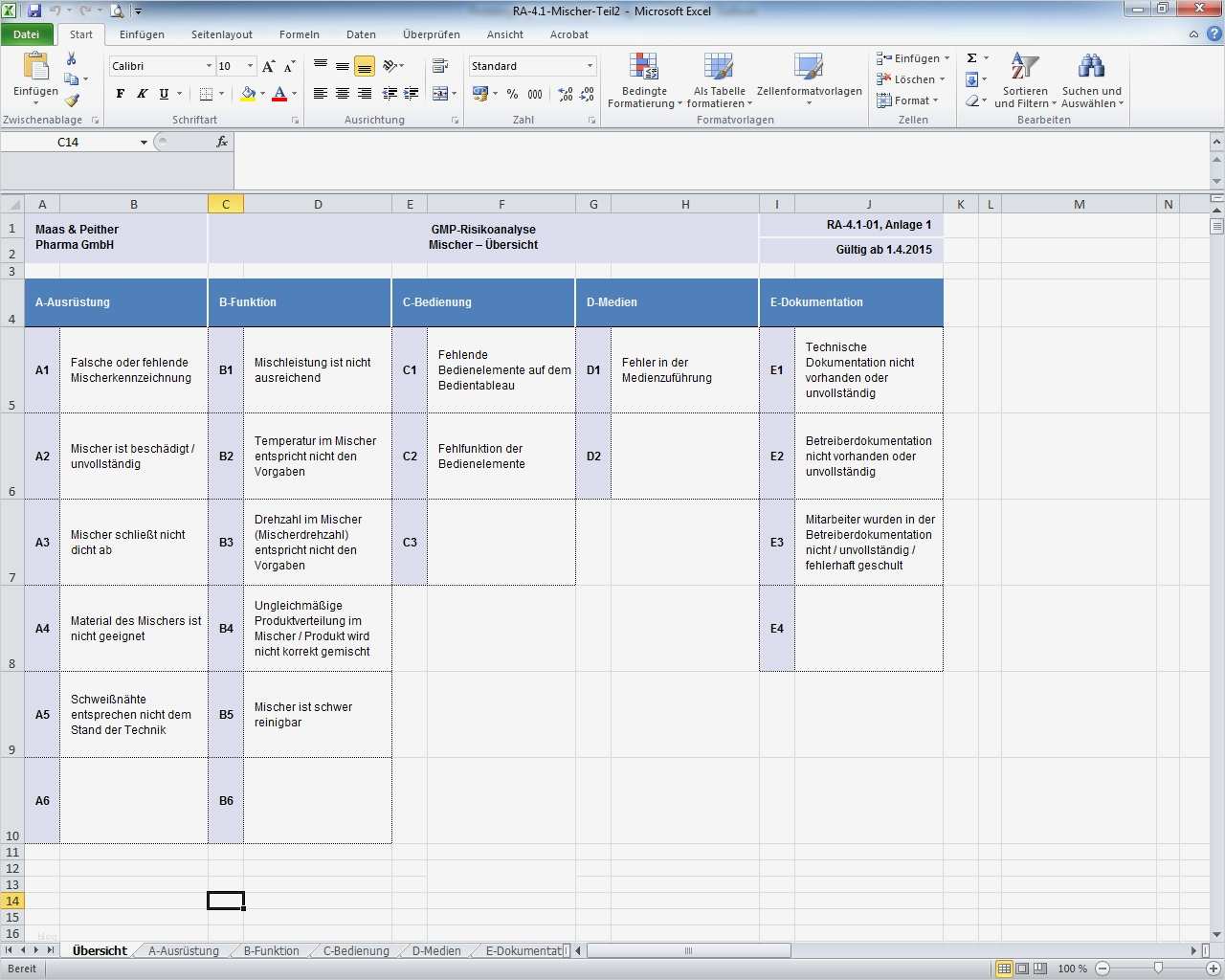Click the AutoSum sigma icon
Screen dimensions: 1225x980
[x=972, y=58]
